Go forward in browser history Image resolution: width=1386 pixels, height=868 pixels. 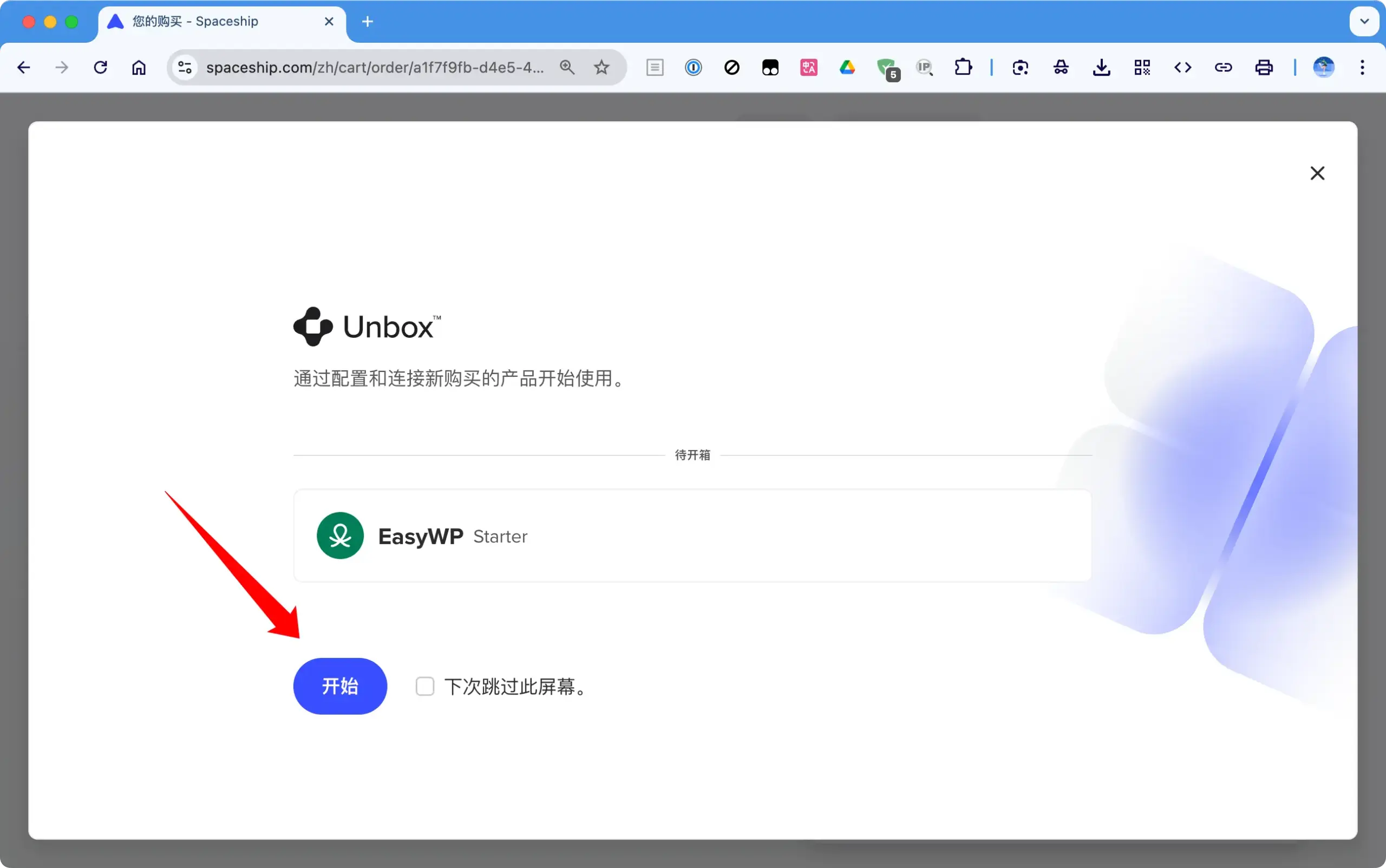61,67
